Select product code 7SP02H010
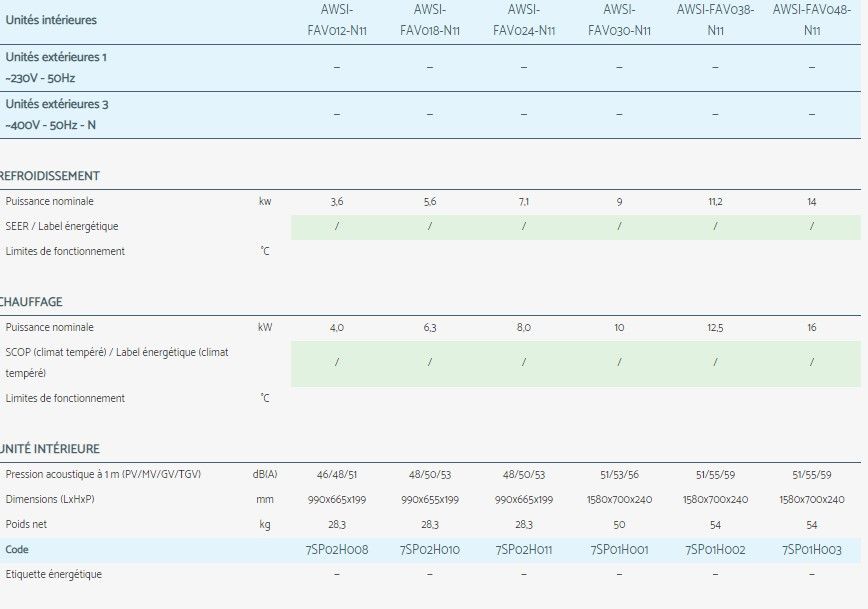Screen dimensions: 868x609 click(429, 550)
